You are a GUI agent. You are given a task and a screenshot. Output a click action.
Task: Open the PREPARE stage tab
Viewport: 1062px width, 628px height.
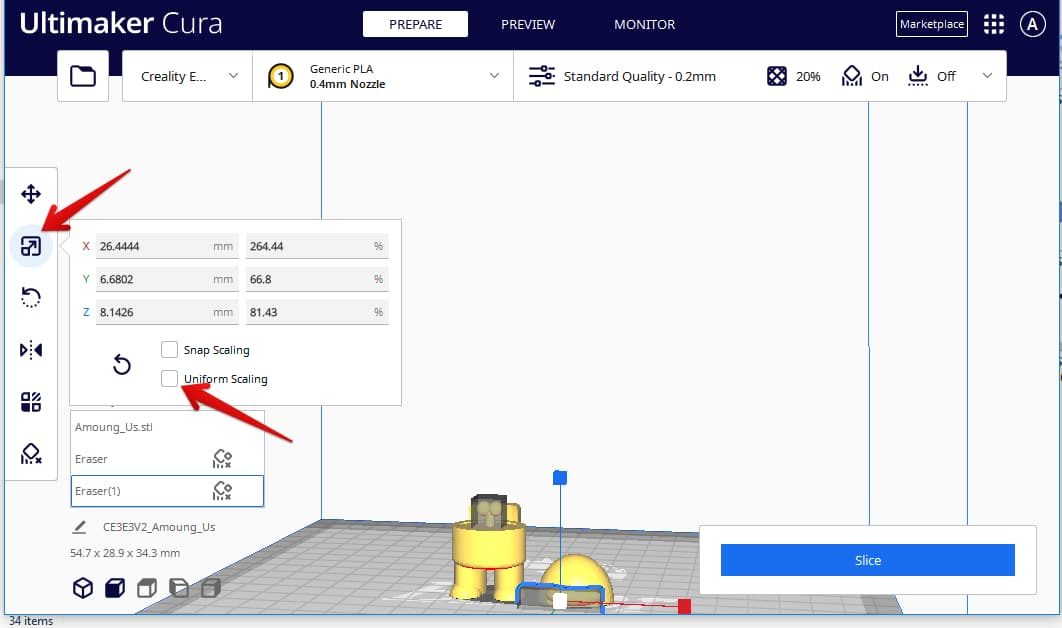pos(415,24)
